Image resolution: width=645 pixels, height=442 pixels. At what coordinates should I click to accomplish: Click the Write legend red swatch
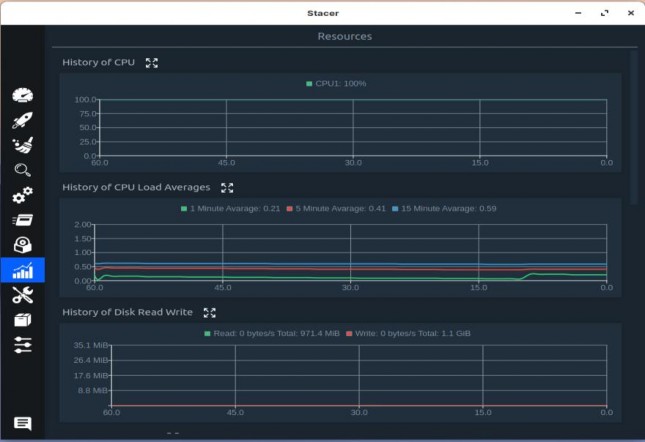(x=349, y=333)
